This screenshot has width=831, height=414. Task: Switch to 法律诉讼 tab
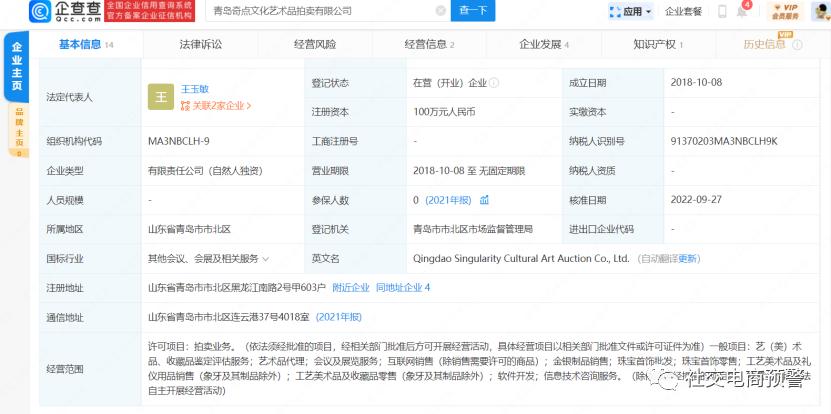pyautogui.click(x=201, y=45)
